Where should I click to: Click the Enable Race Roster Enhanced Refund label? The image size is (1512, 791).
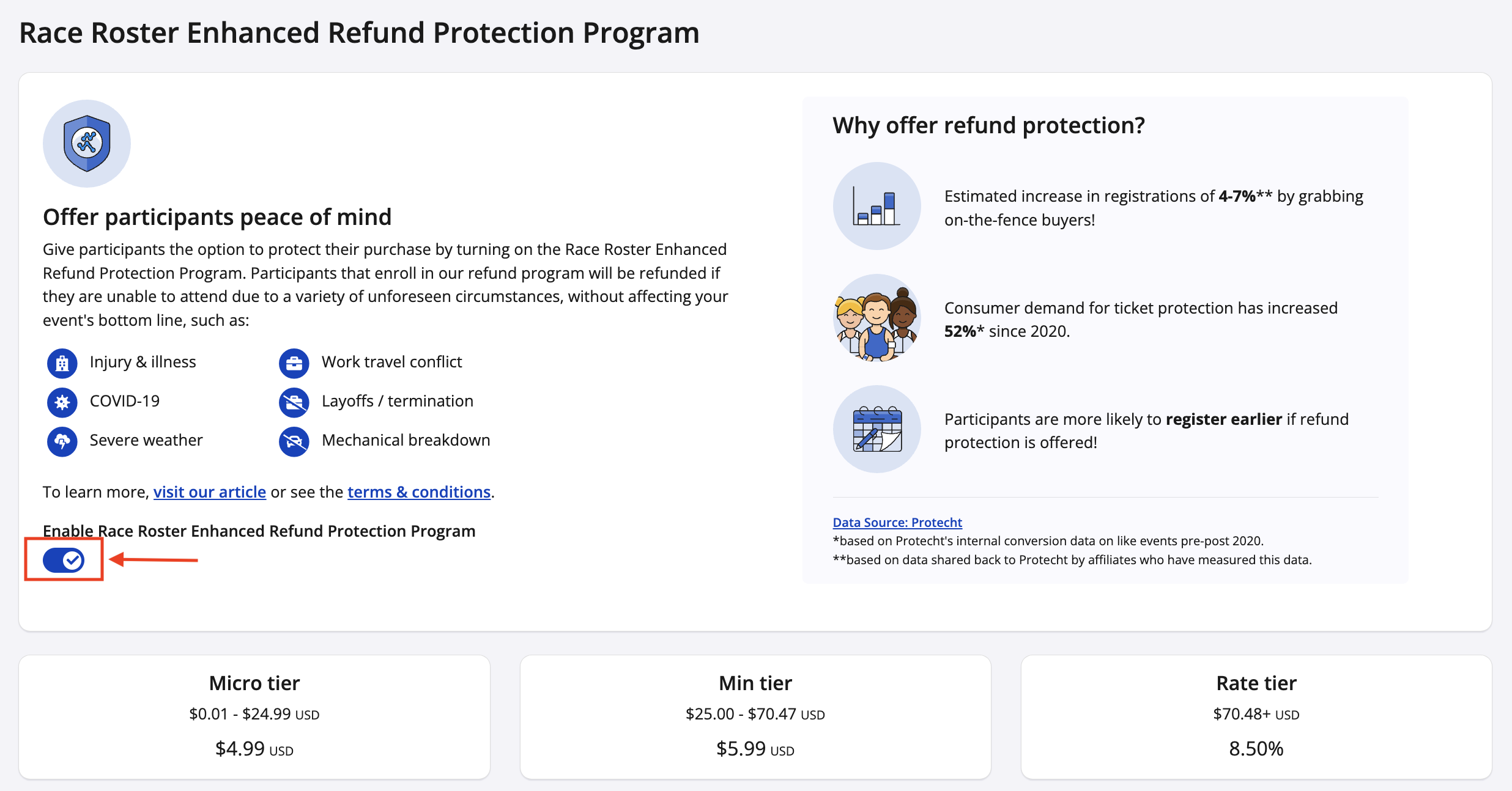tap(259, 531)
